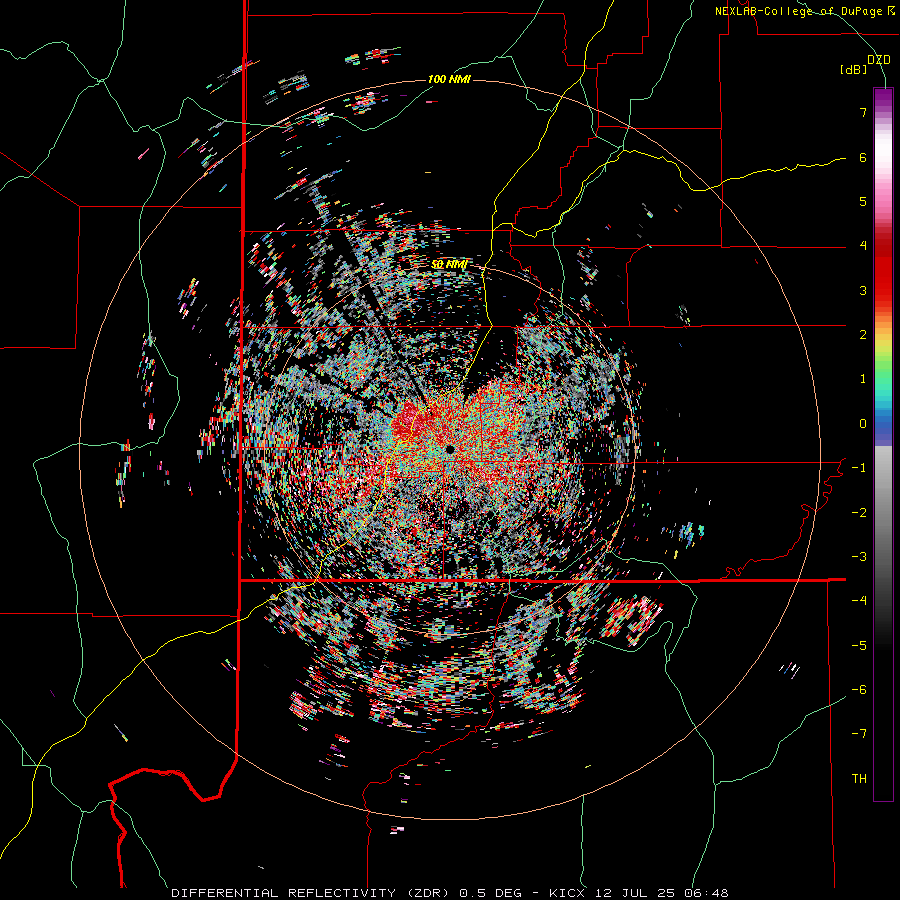Click the NEXLAB-College of DuPage label
The image size is (900, 900).
(x=798, y=11)
